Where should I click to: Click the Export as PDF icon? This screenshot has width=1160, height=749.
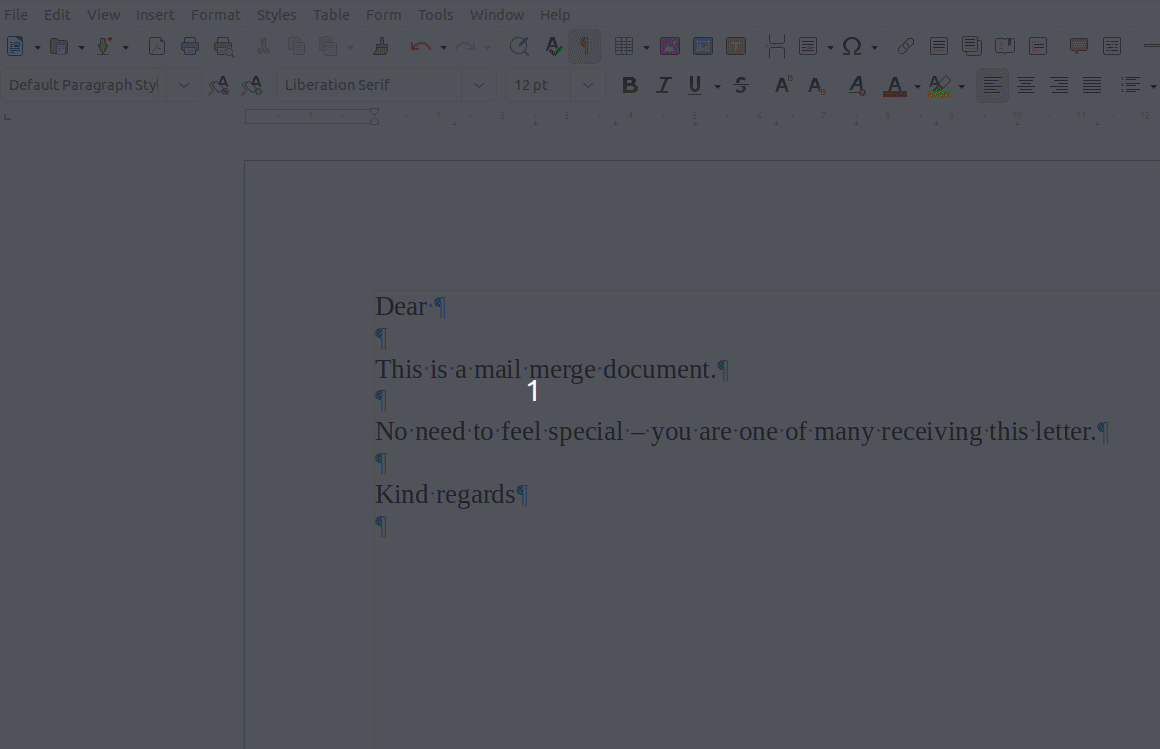click(157, 46)
